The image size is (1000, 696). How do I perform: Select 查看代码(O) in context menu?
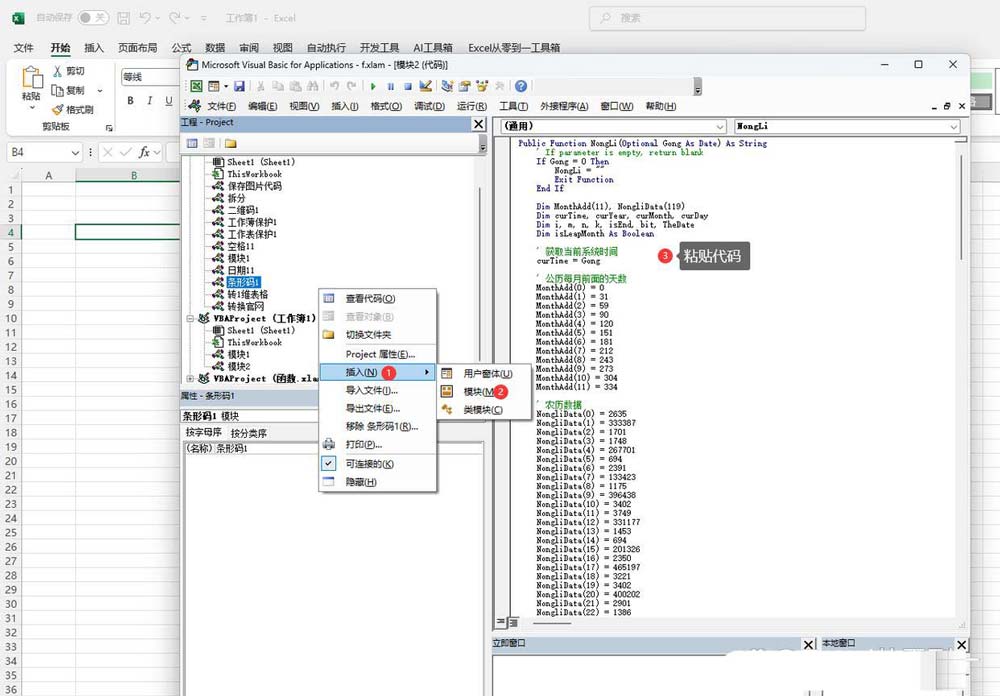click(x=378, y=298)
